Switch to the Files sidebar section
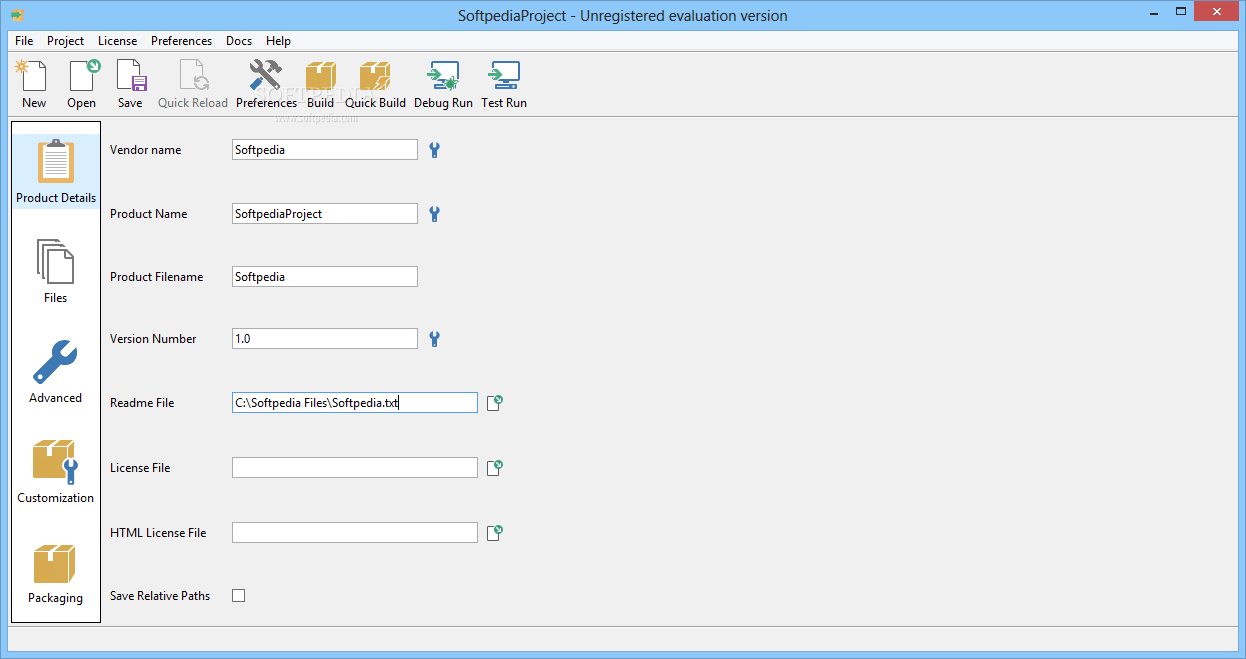1246x659 pixels. click(56, 271)
